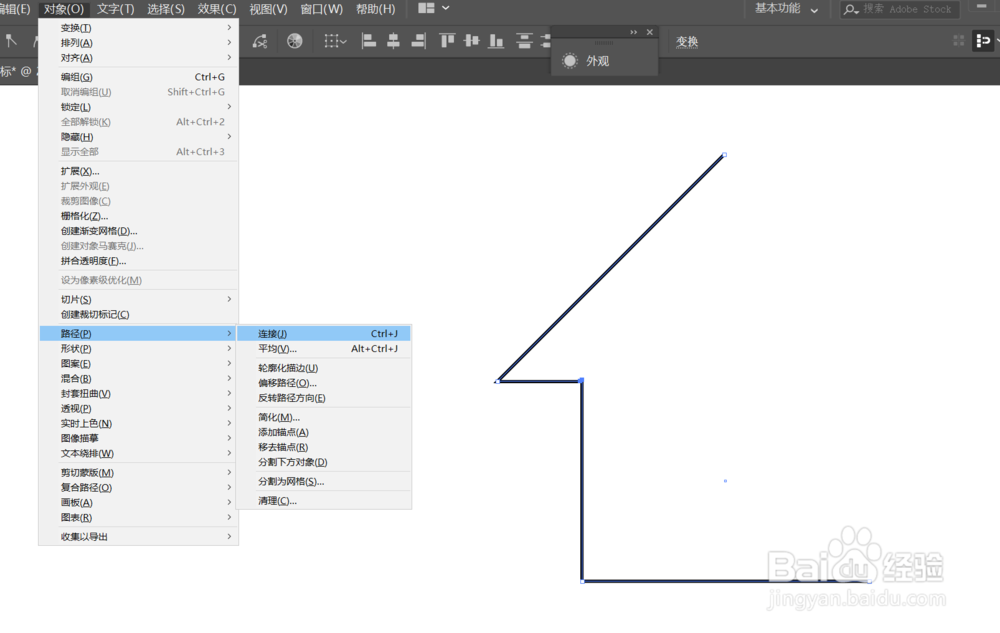Click the vertical align top icon

coord(446,41)
